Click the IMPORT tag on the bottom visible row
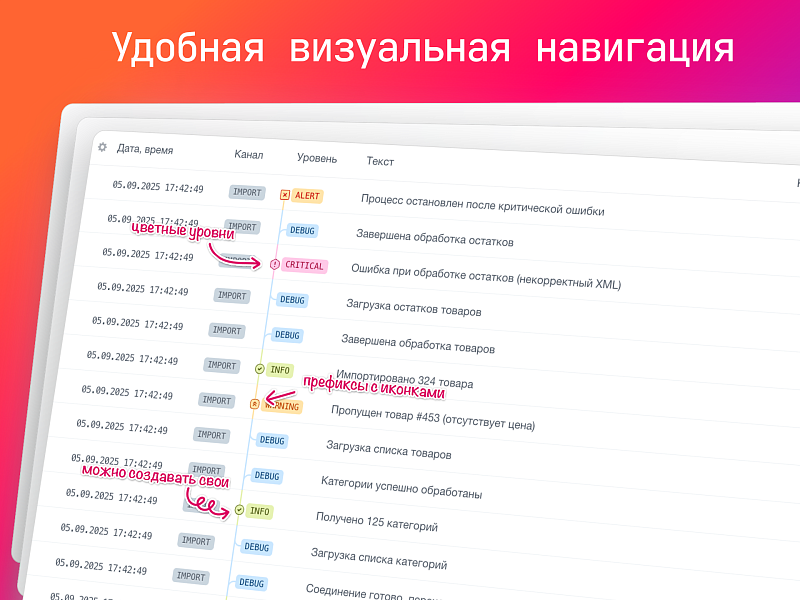The width and height of the screenshot is (800, 600). pos(190,574)
